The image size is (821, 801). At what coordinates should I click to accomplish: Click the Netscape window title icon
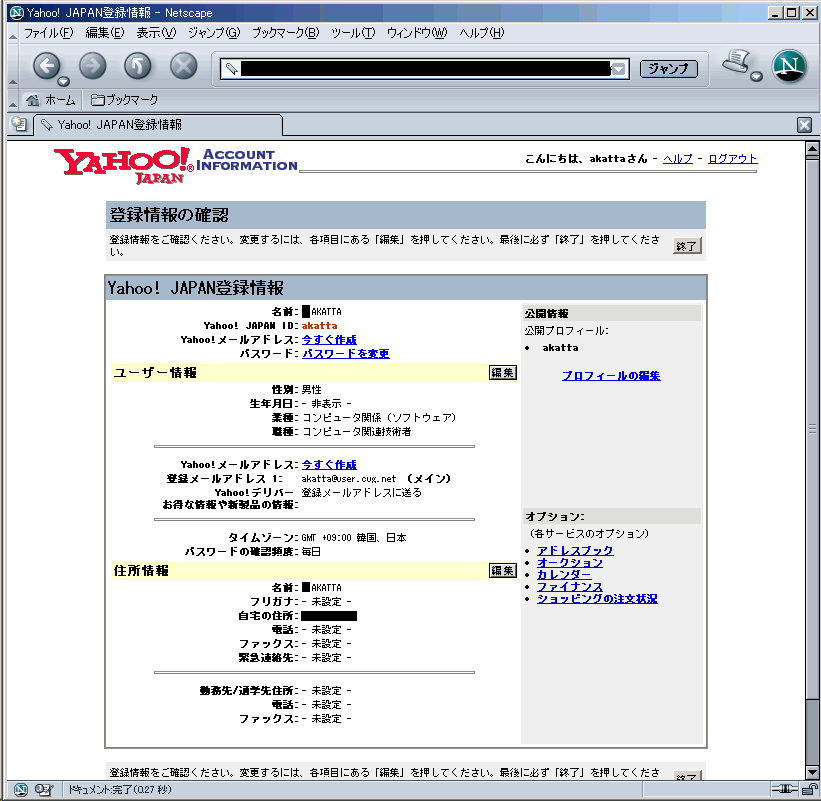coord(16,12)
